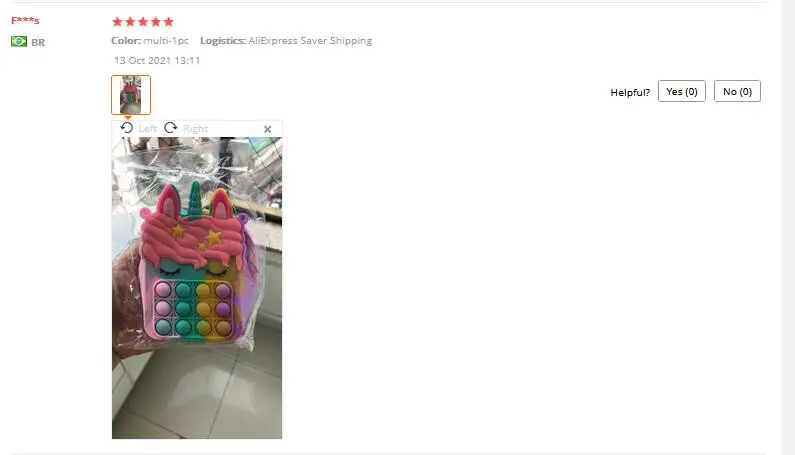Click the BR country code
Image resolution: width=795 pixels, height=455 pixels.
pyautogui.click(x=38, y=43)
